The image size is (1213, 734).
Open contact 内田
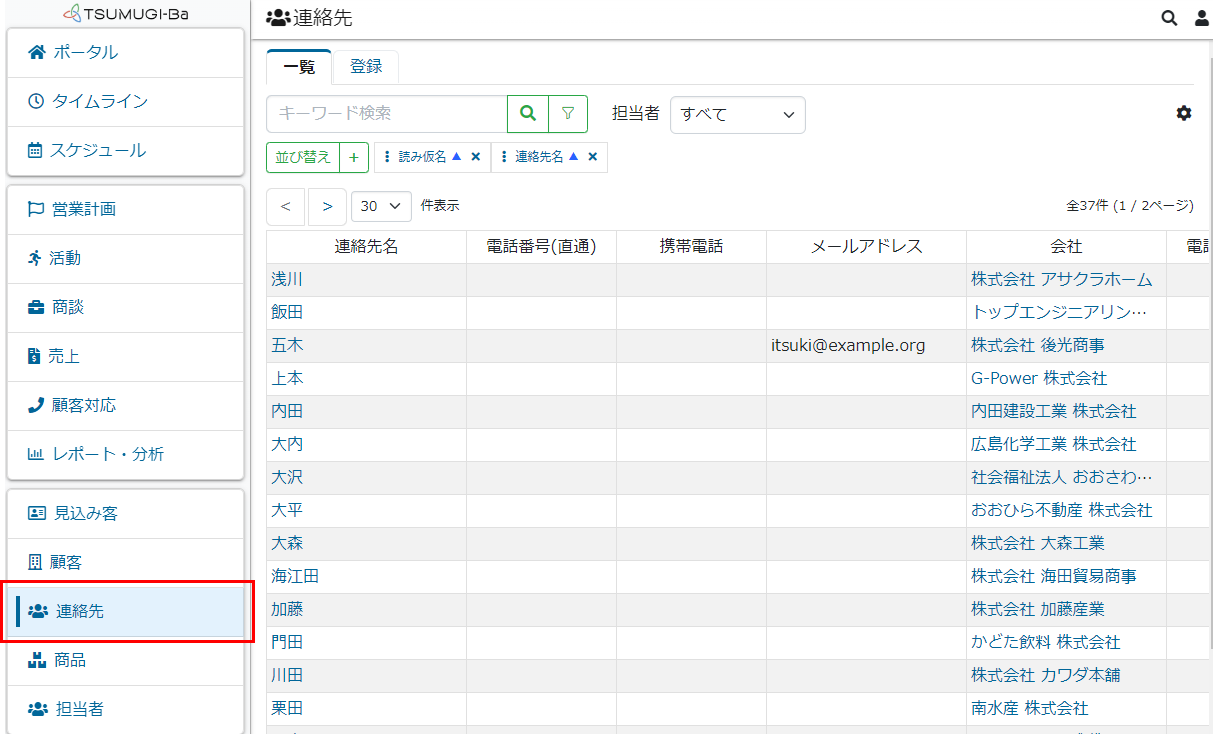coord(287,412)
